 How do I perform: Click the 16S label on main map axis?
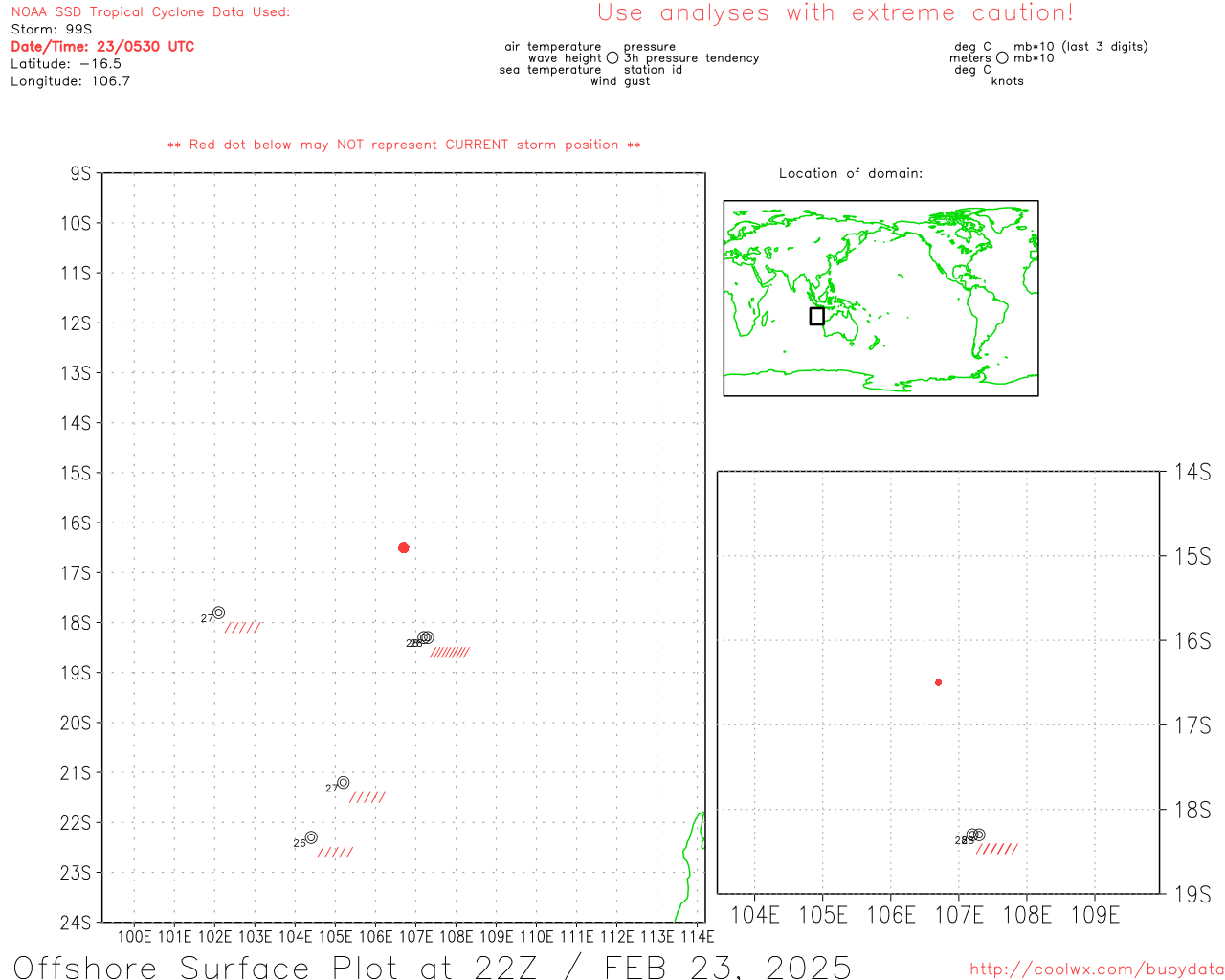tap(76, 523)
